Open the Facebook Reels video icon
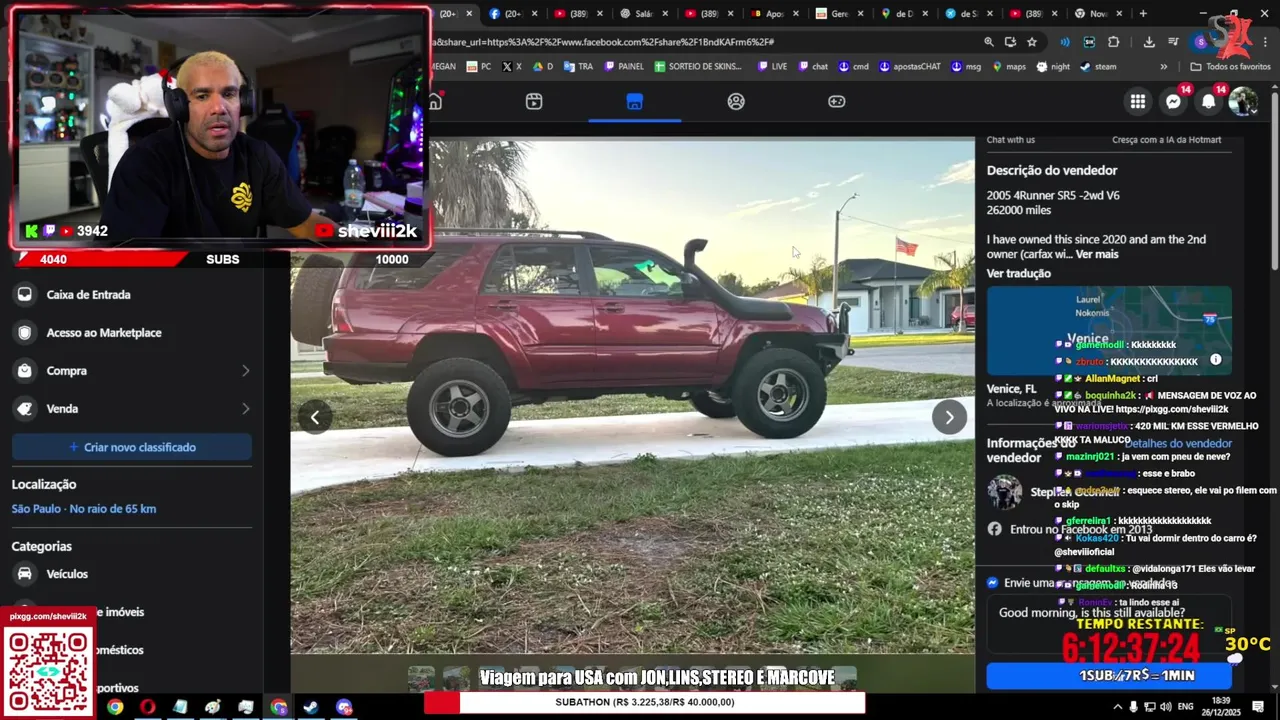Image resolution: width=1280 pixels, height=720 pixels. pyautogui.click(x=534, y=101)
